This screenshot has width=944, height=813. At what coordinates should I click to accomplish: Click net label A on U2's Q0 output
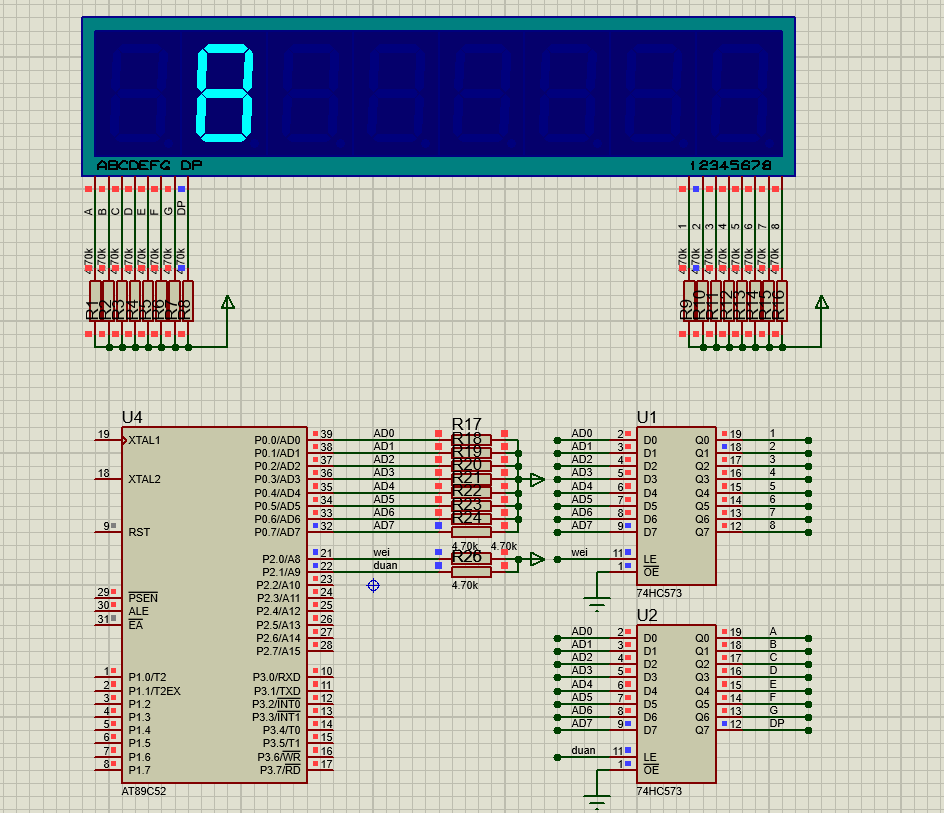tap(773, 631)
